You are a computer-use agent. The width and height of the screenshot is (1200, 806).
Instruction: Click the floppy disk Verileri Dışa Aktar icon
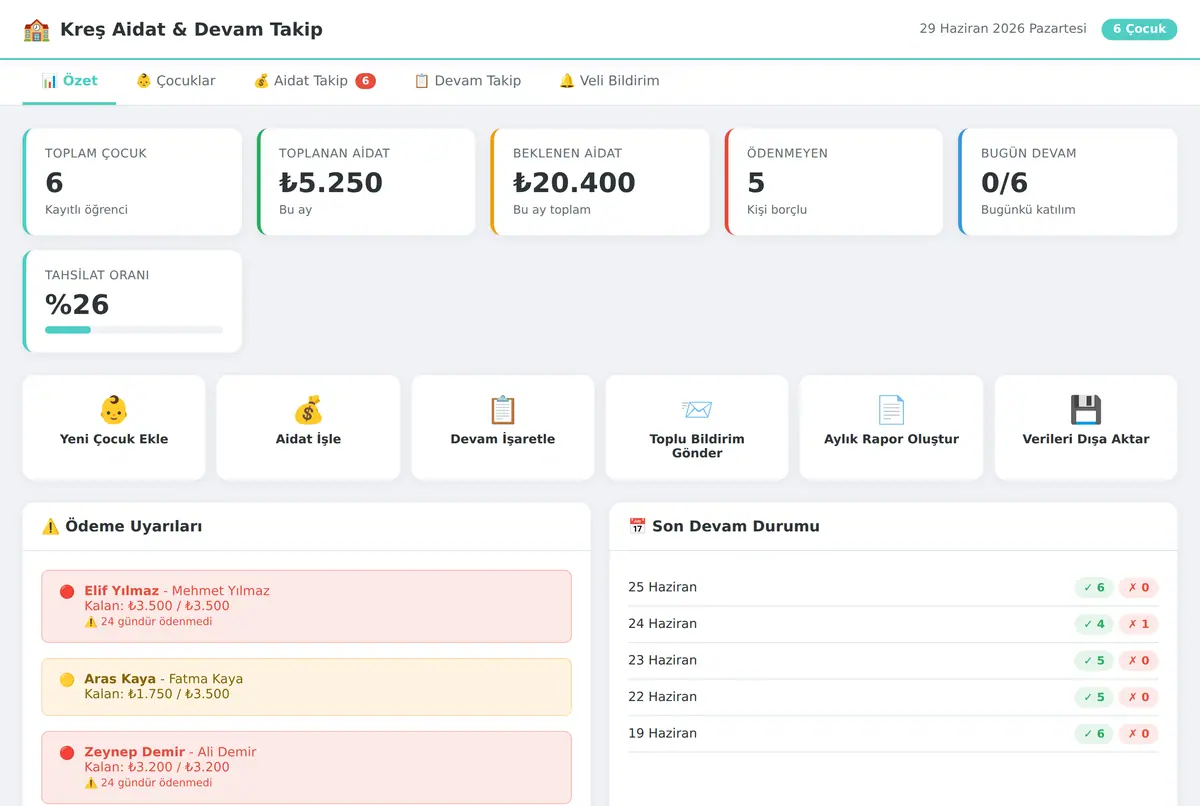pyautogui.click(x=1086, y=410)
